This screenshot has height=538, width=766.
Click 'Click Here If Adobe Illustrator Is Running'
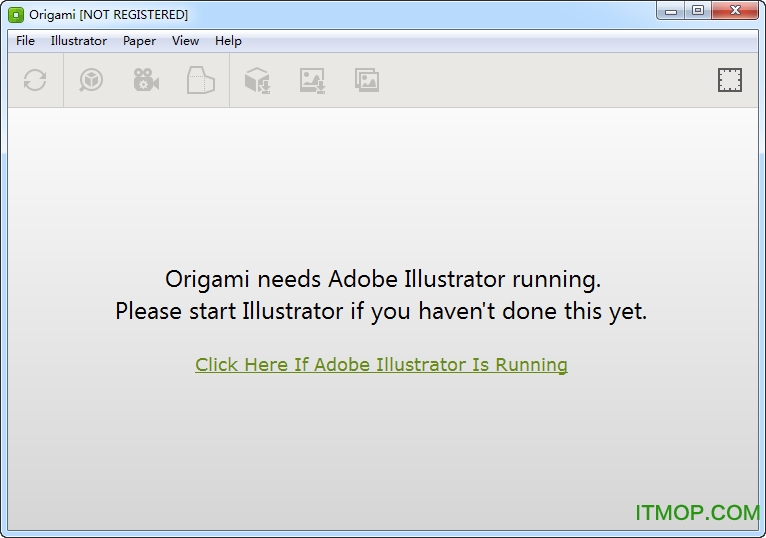[381, 365]
